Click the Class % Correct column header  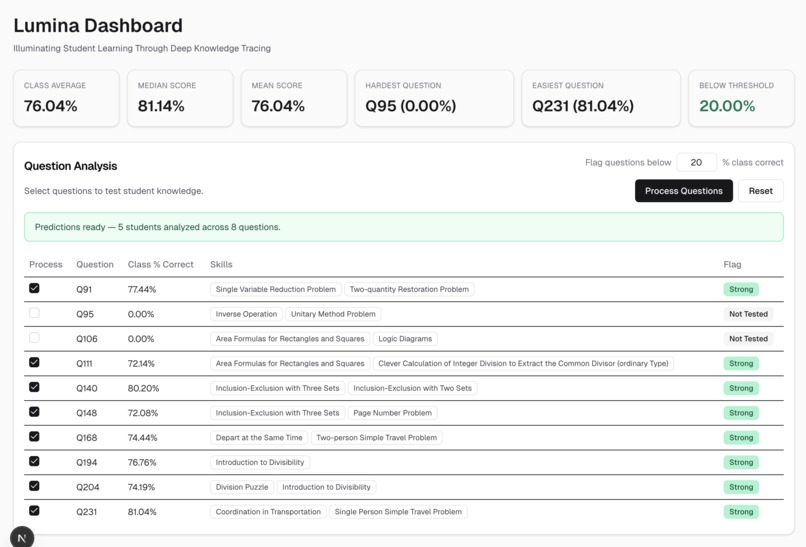tap(160, 264)
